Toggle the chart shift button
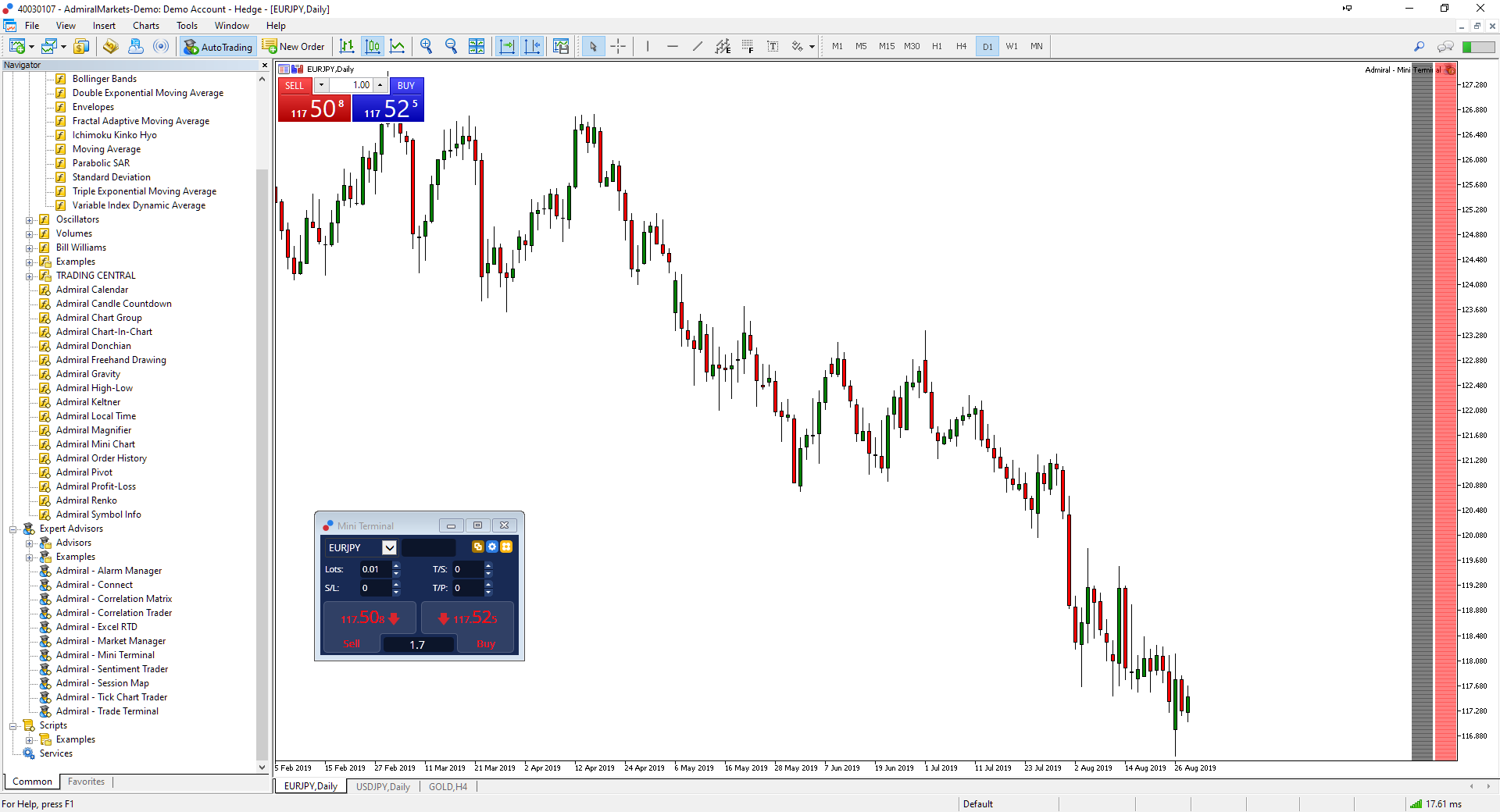Screen dimensions: 1500x812 click(x=532, y=47)
